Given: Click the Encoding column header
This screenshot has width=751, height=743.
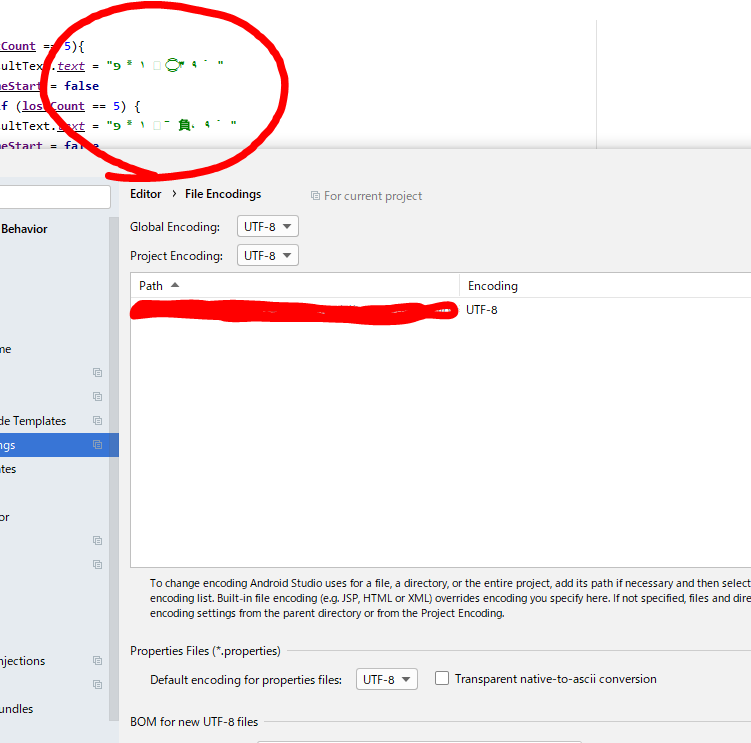Looking at the screenshot, I should coord(493,286).
